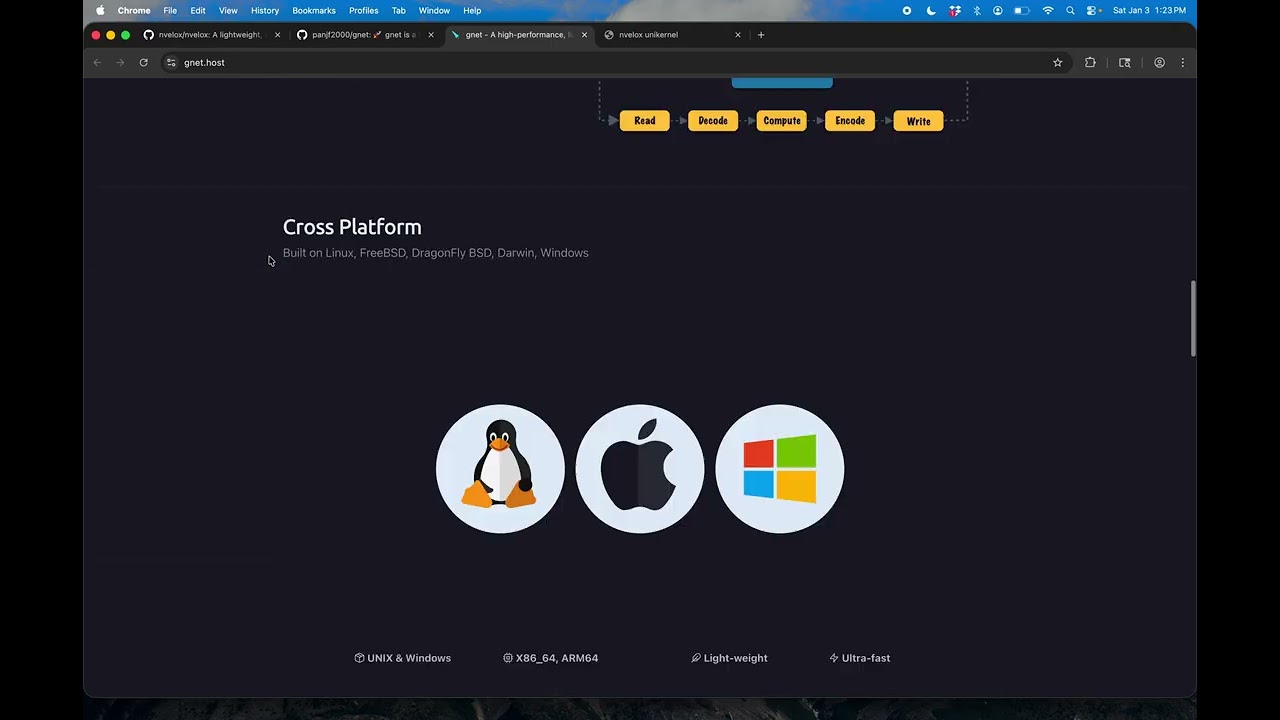Open the Profiles menu
This screenshot has height=720, width=1280.
[x=364, y=10]
